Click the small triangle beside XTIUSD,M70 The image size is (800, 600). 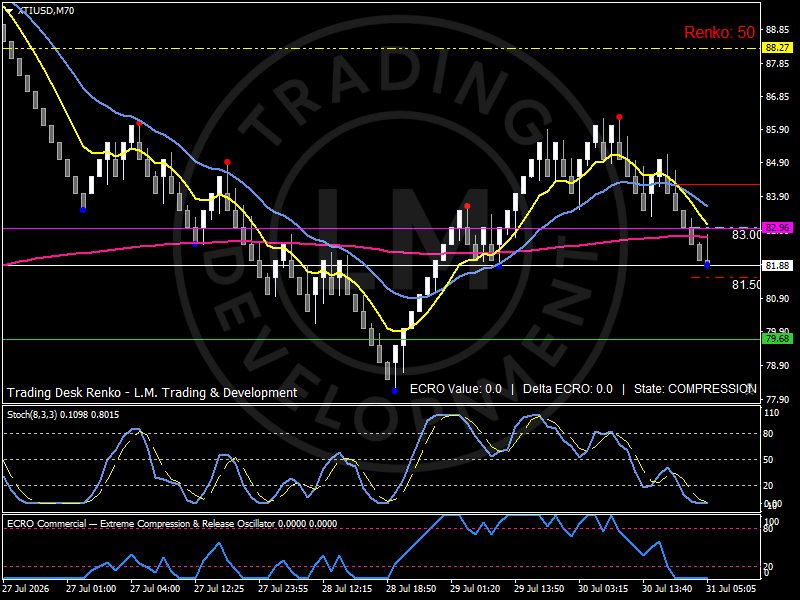pos(9,11)
